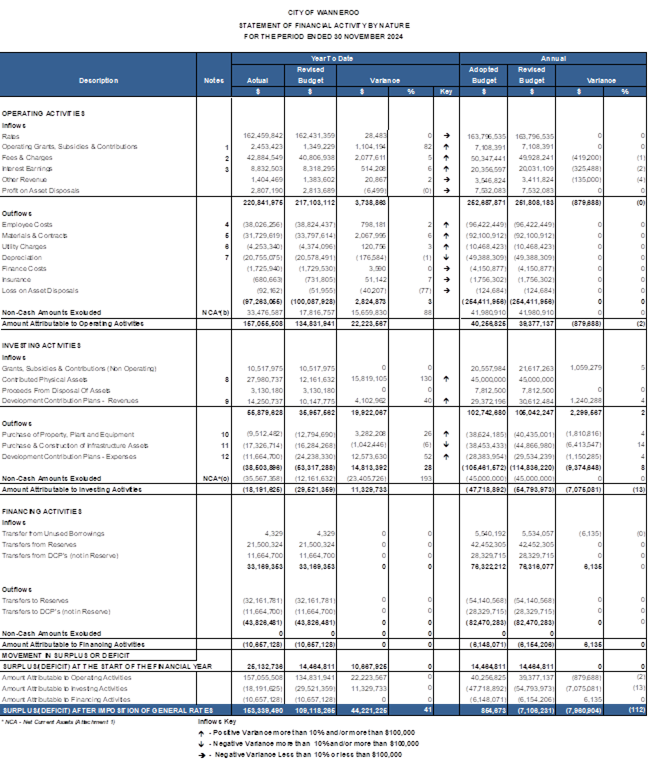This screenshot has width=648, height=761.
Task: Click the Key arrow in the Rates row
Action: pos(445,133)
